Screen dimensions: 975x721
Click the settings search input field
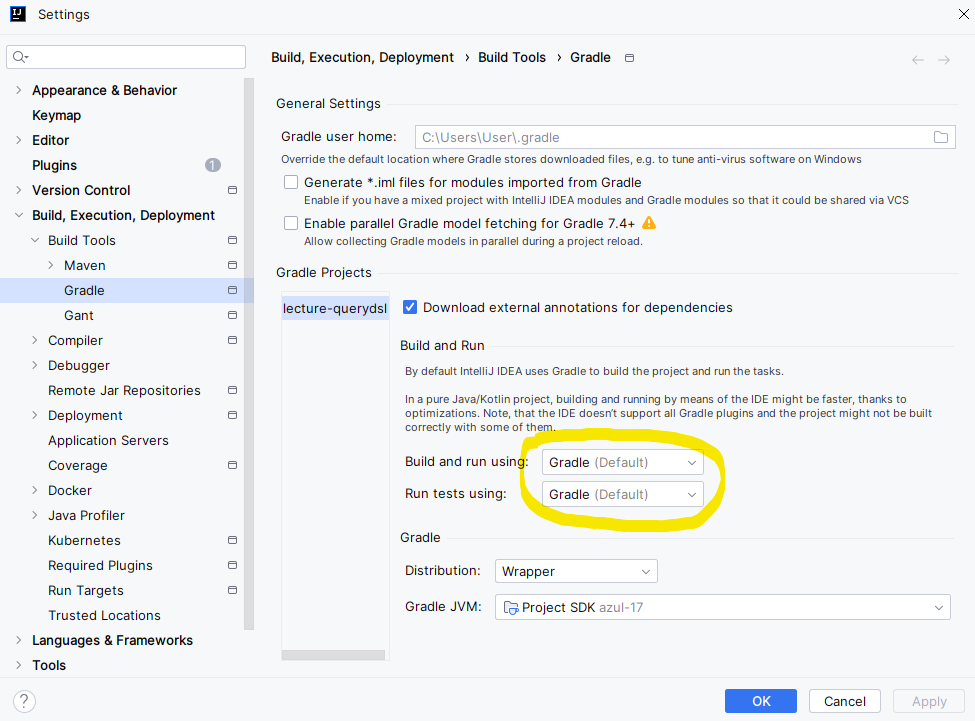click(x=126, y=57)
